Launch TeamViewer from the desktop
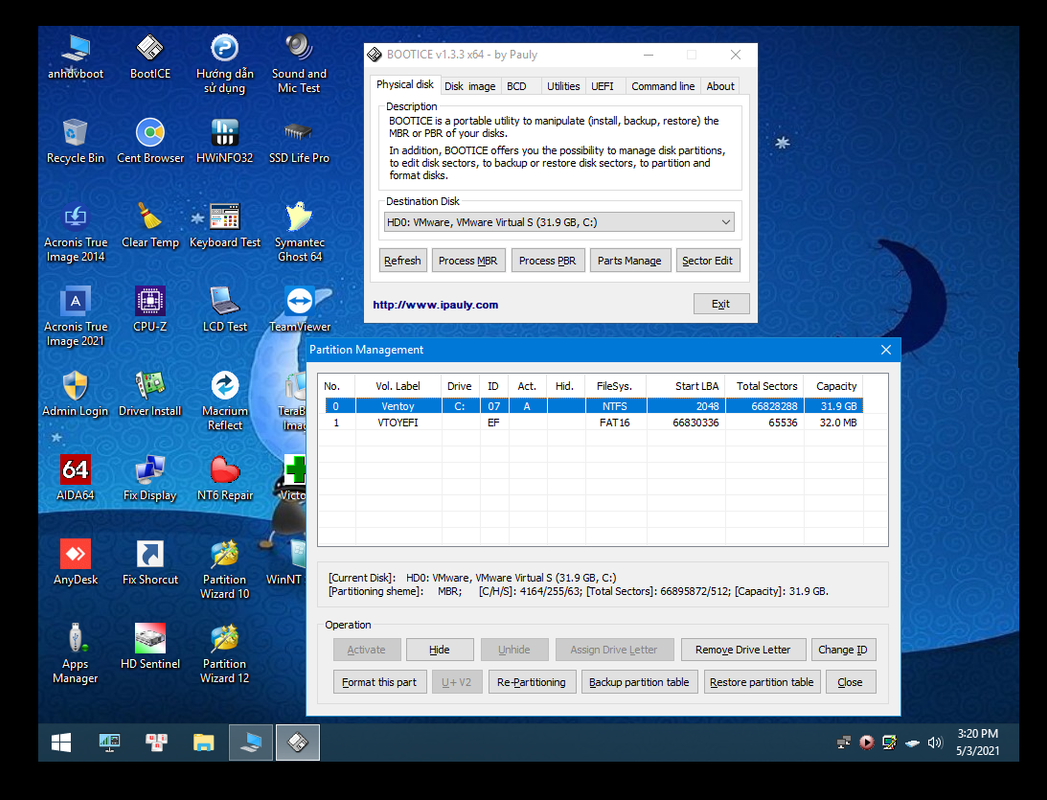 tap(299, 310)
